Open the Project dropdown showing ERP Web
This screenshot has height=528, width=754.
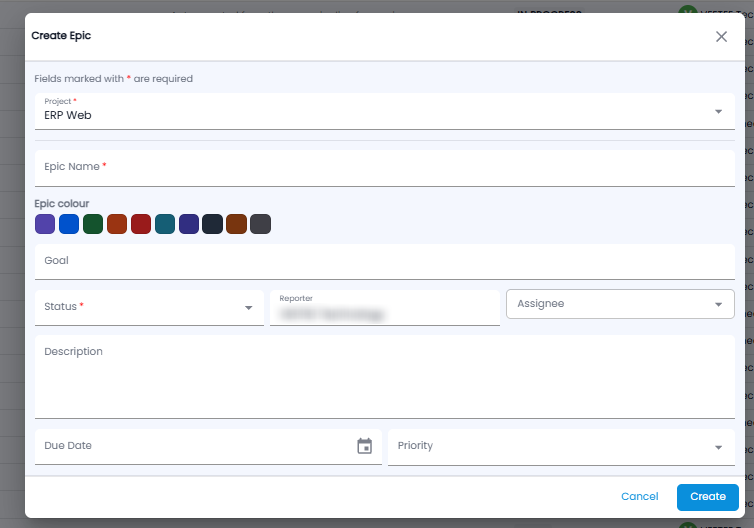click(x=385, y=112)
